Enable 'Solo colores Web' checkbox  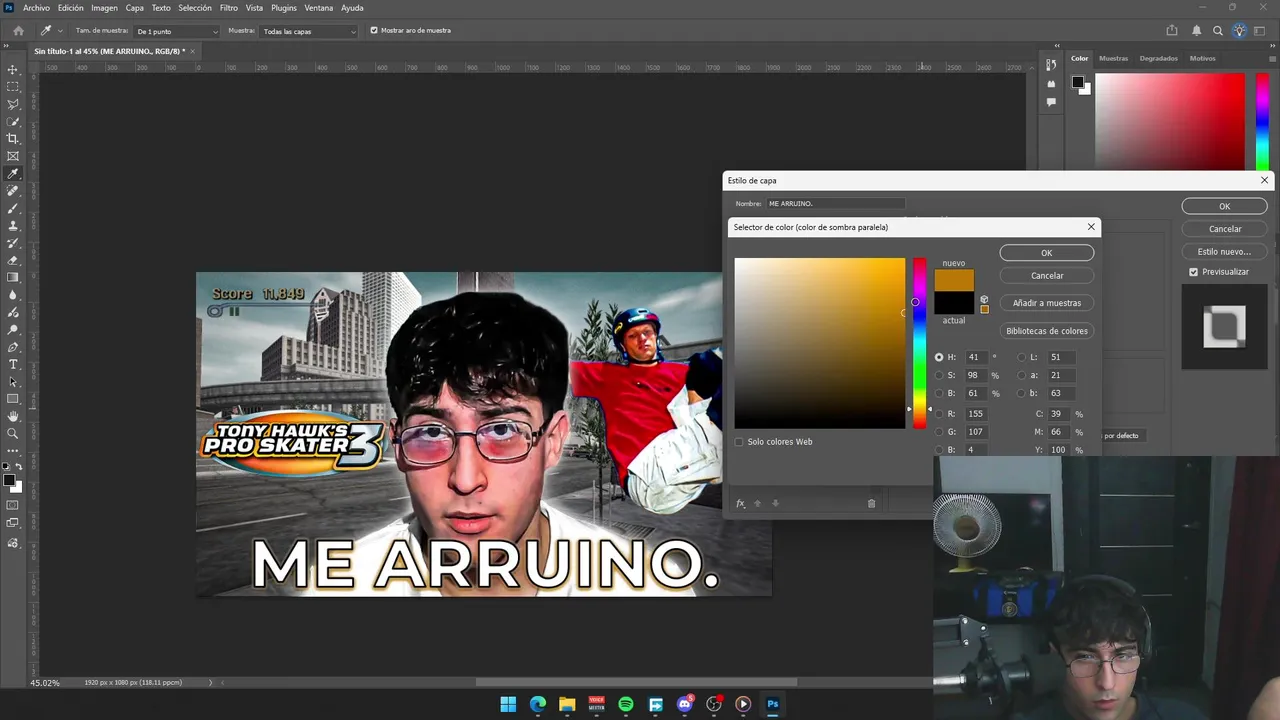click(739, 442)
